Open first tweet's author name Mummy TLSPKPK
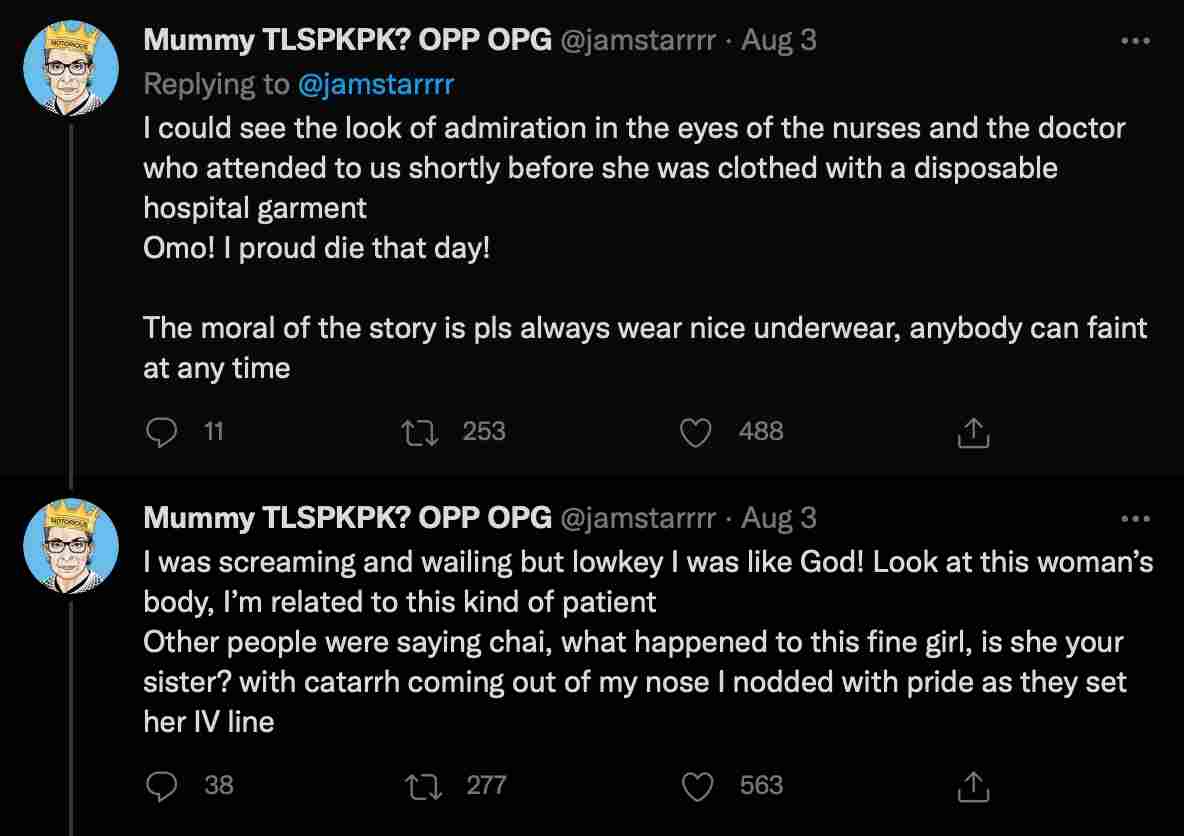Viewport: 1184px width, 836px height. (347, 40)
